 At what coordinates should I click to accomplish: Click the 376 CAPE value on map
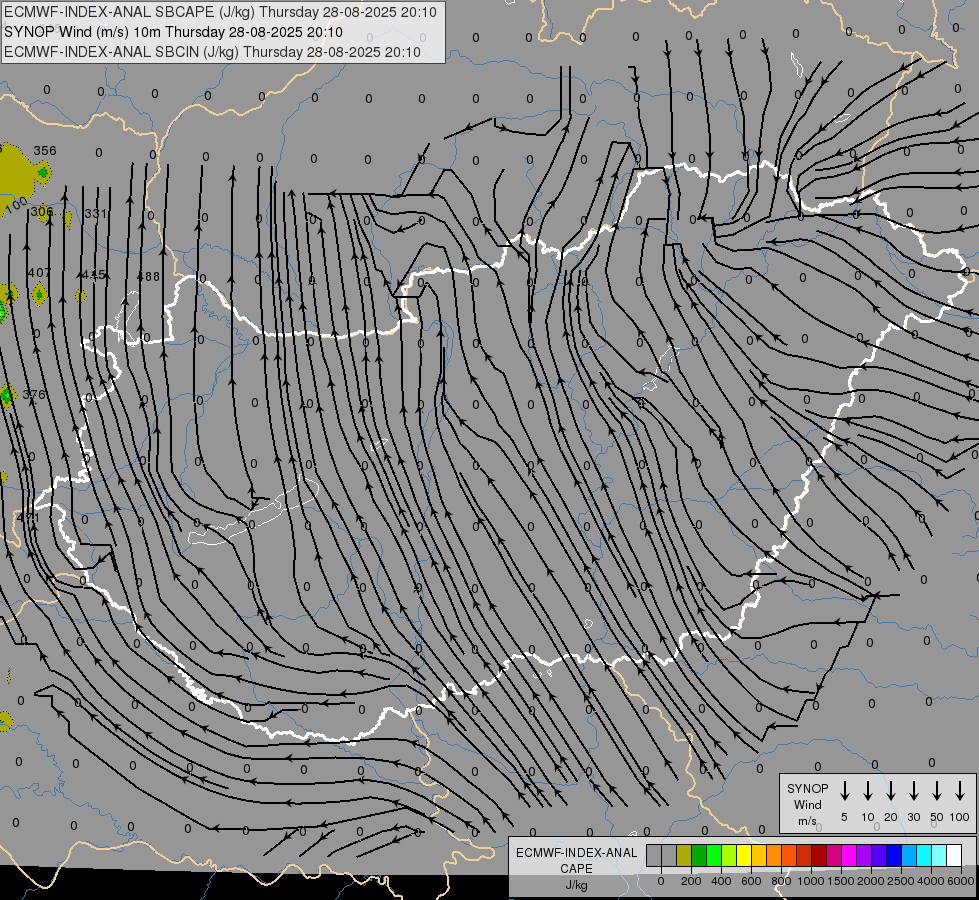point(34,394)
